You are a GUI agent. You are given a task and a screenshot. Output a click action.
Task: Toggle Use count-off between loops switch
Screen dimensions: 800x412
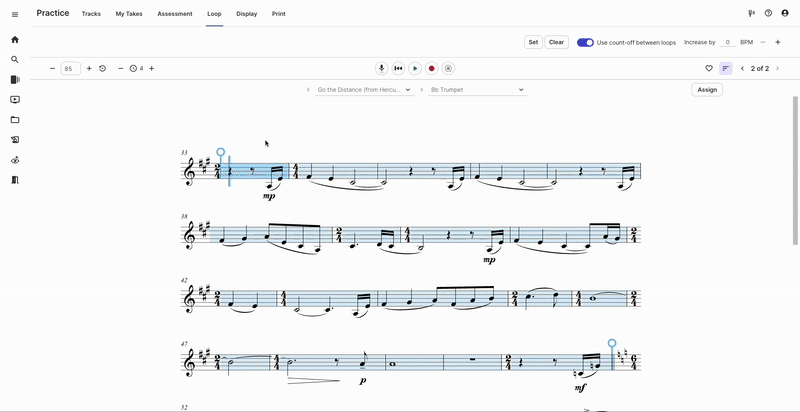click(585, 42)
